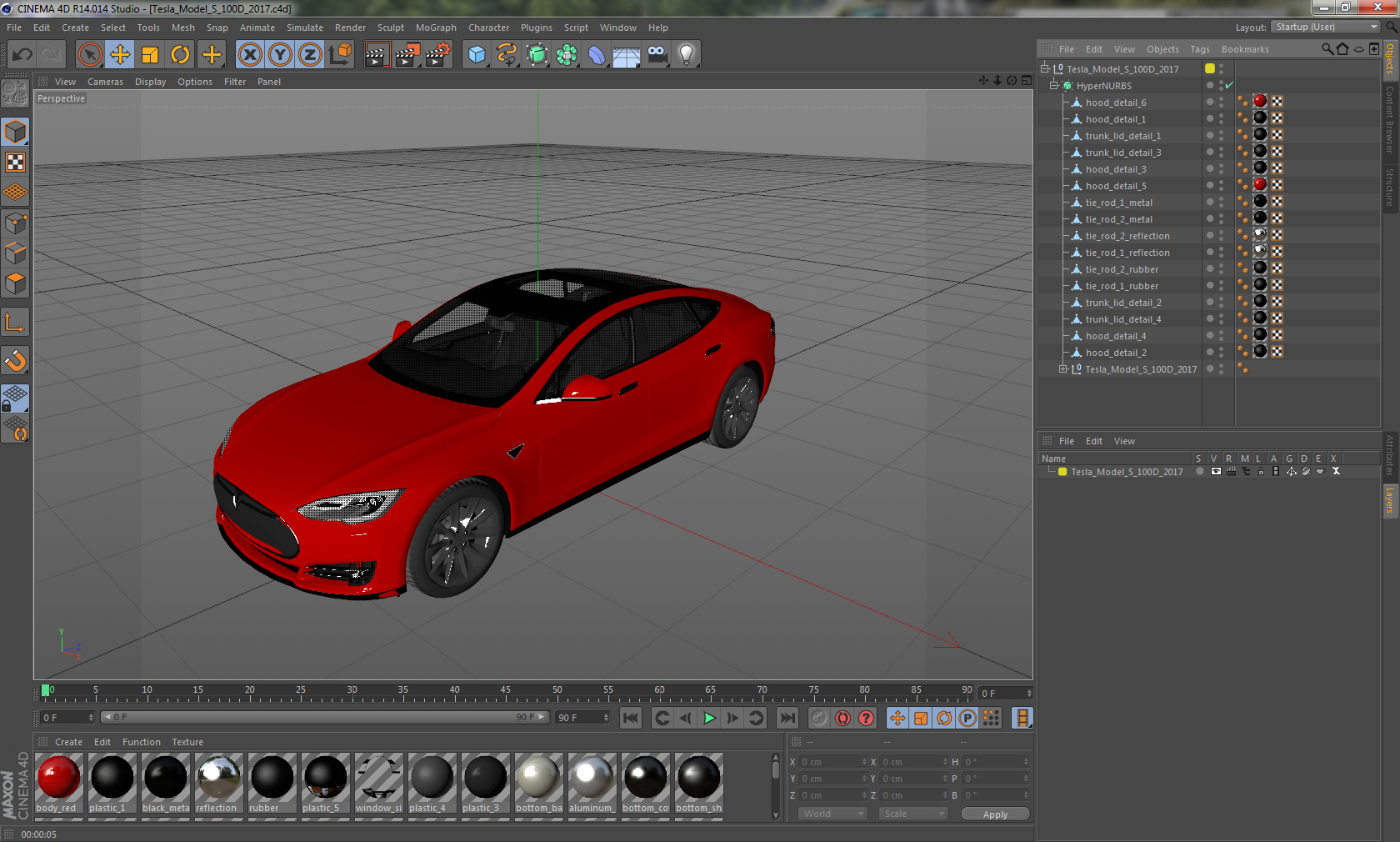Image resolution: width=1400 pixels, height=842 pixels.
Task: Toggle solo for the Tesla layer
Action: pyautogui.click(x=1200, y=471)
